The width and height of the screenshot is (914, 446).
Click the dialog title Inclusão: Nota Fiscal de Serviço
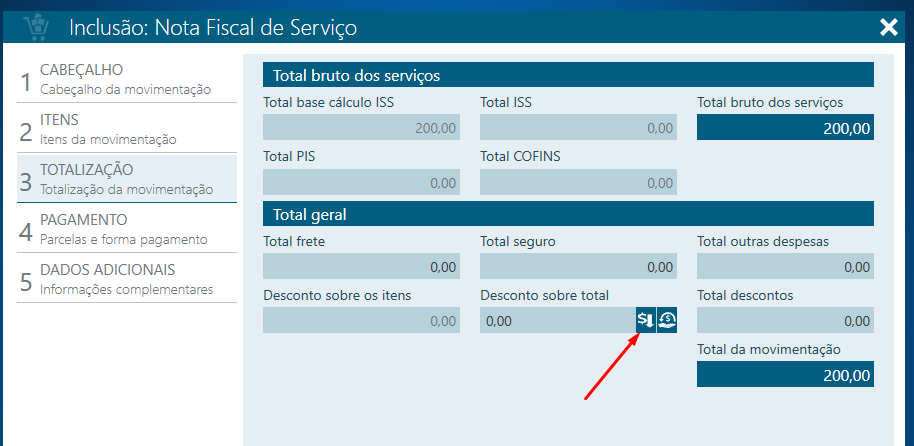tap(213, 27)
